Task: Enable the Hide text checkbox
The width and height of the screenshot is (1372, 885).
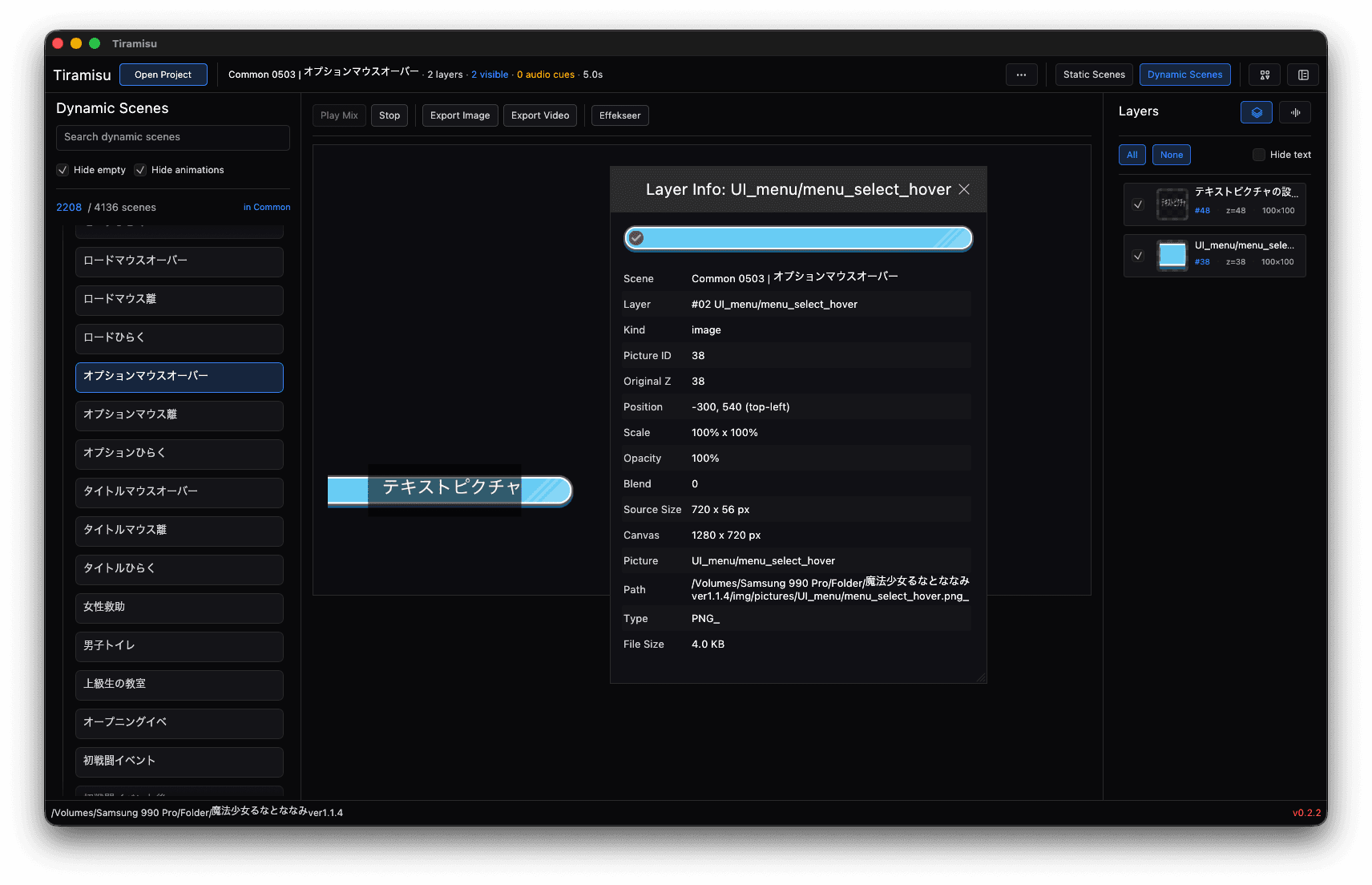Action: tap(1259, 155)
